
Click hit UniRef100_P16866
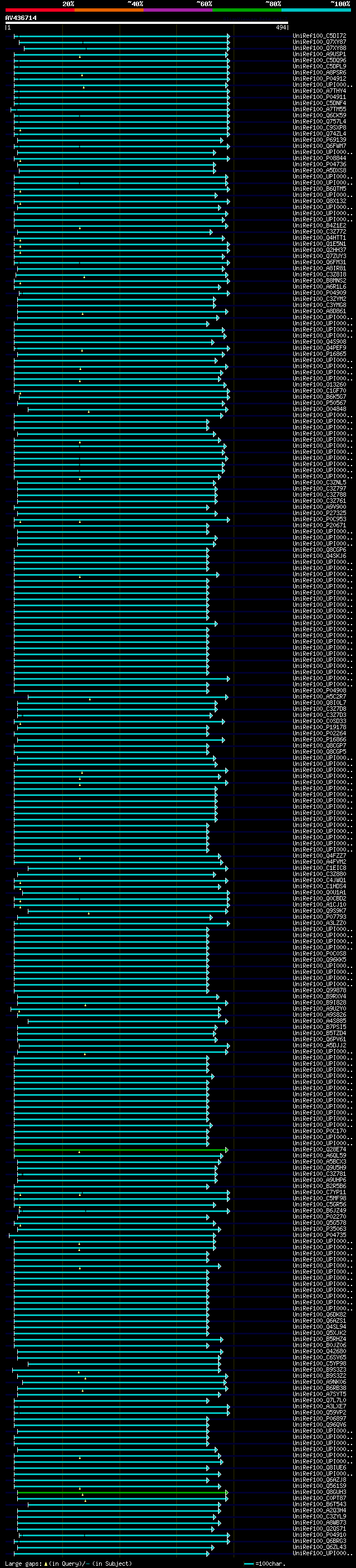tap(319, 739)
